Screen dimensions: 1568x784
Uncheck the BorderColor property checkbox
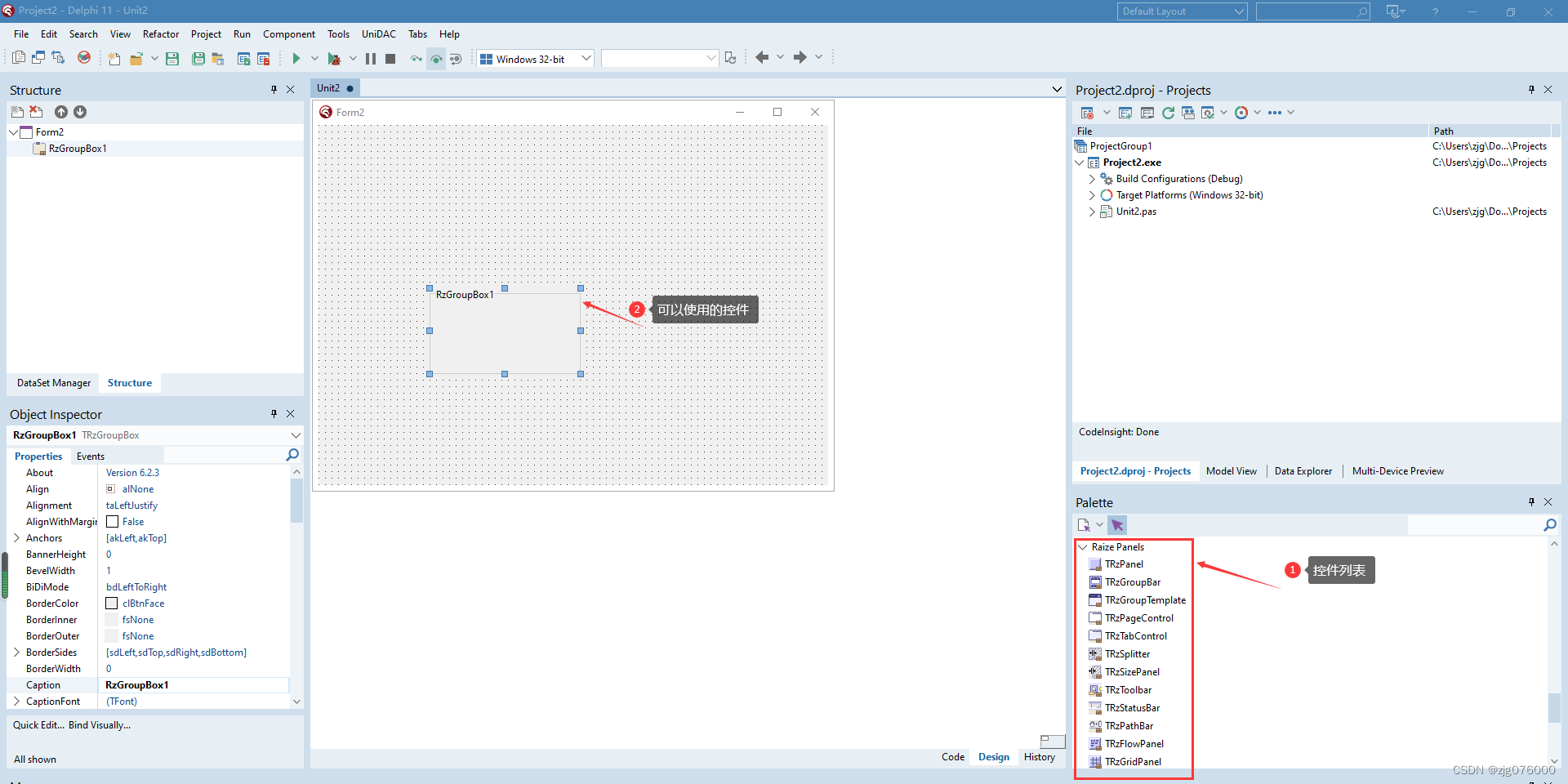pos(111,603)
